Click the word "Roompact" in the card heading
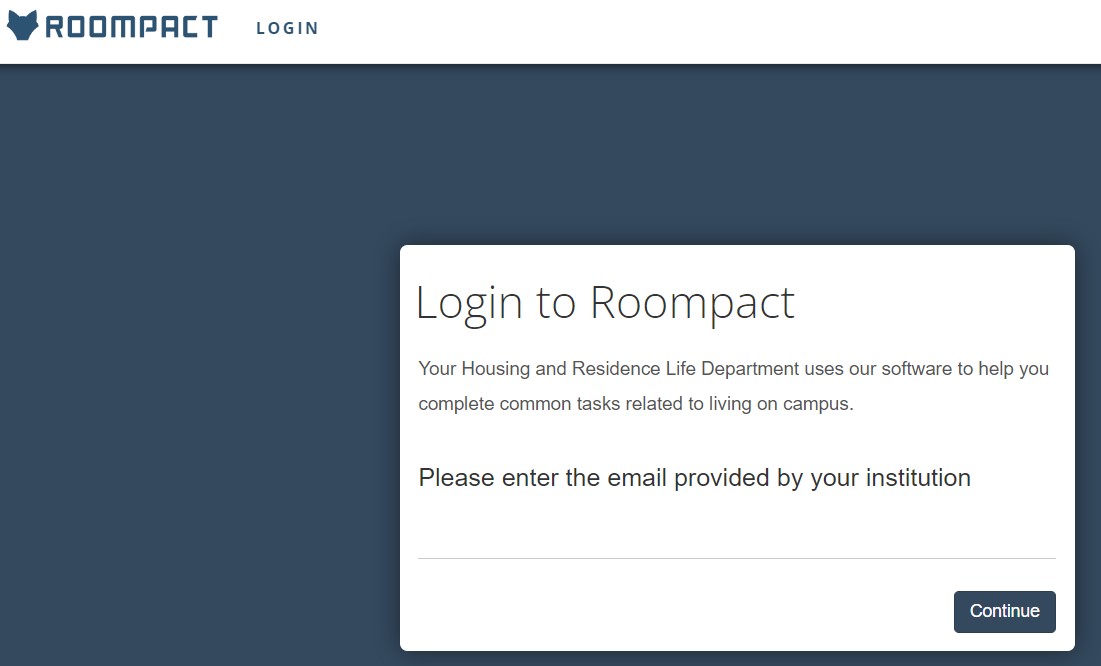This screenshot has width=1101, height=666. 692,302
